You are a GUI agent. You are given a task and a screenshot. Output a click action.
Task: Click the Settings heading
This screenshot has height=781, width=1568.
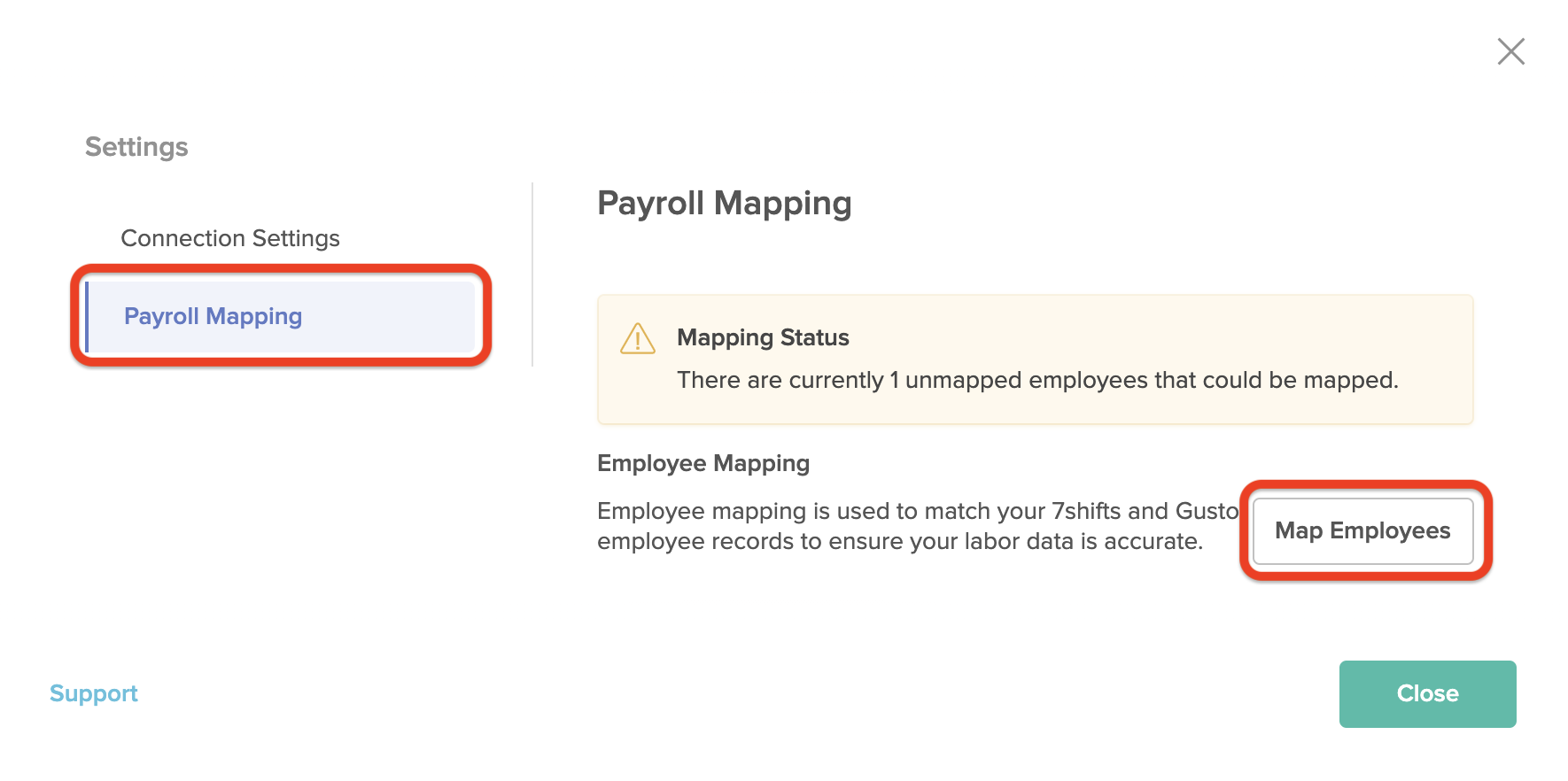[136, 147]
